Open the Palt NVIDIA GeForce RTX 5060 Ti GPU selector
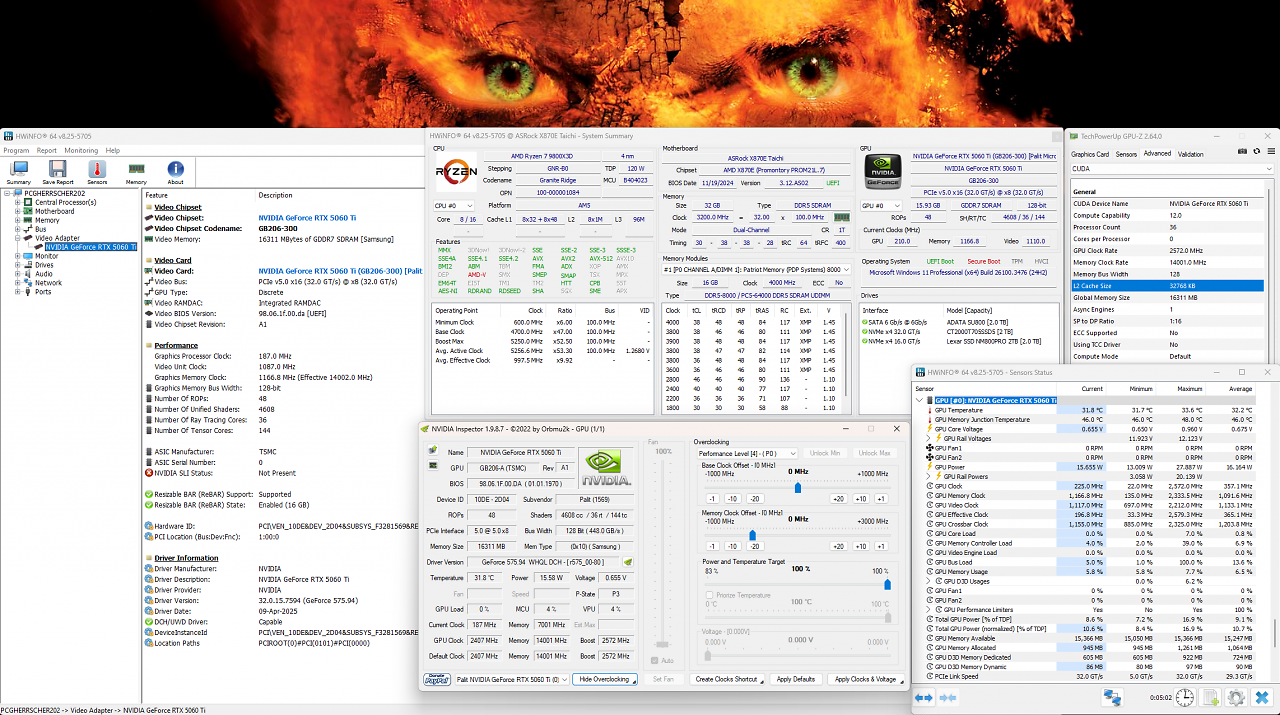1280x715 pixels. coord(510,679)
